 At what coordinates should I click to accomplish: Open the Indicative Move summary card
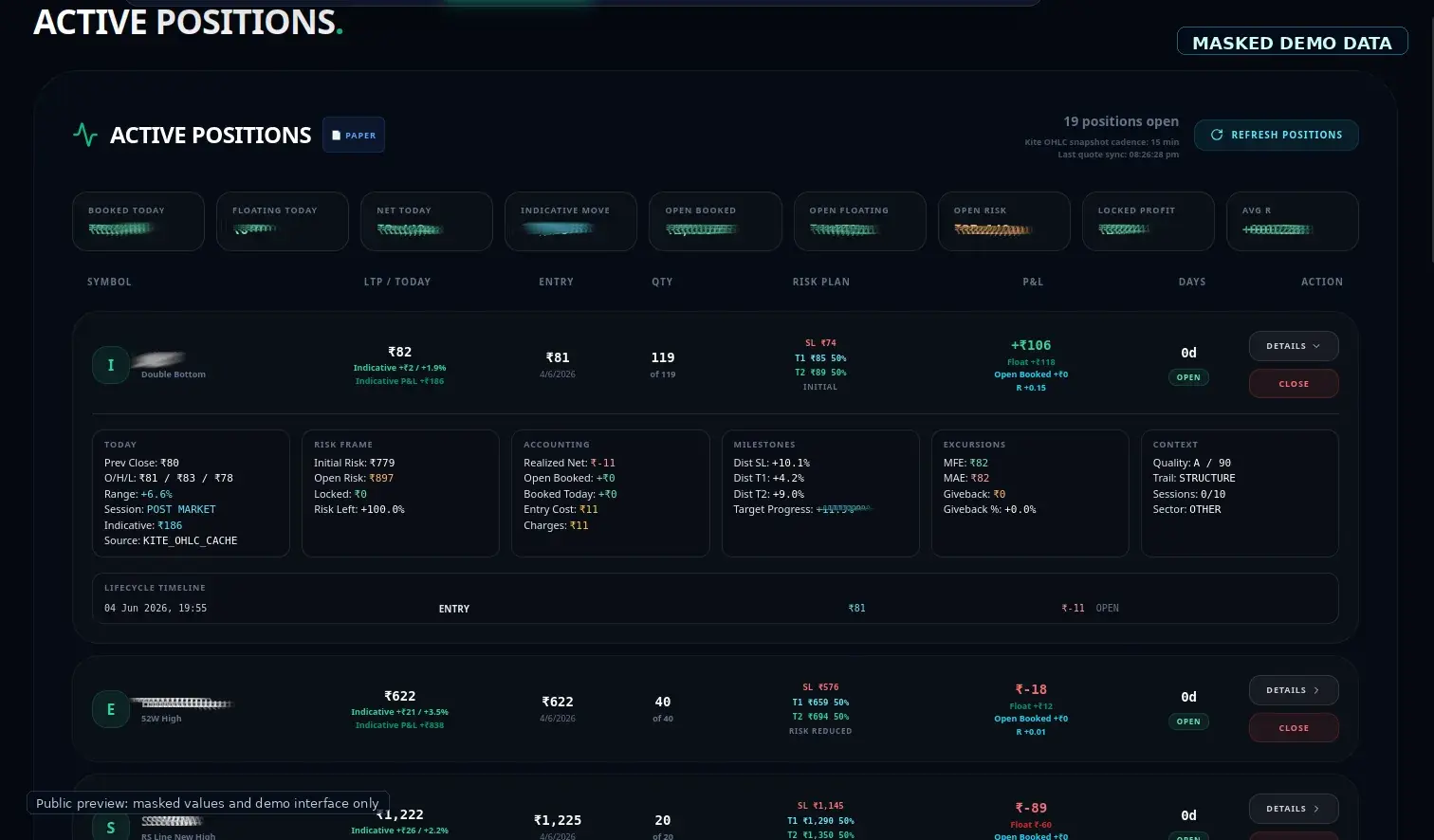(x=571, y=222)
